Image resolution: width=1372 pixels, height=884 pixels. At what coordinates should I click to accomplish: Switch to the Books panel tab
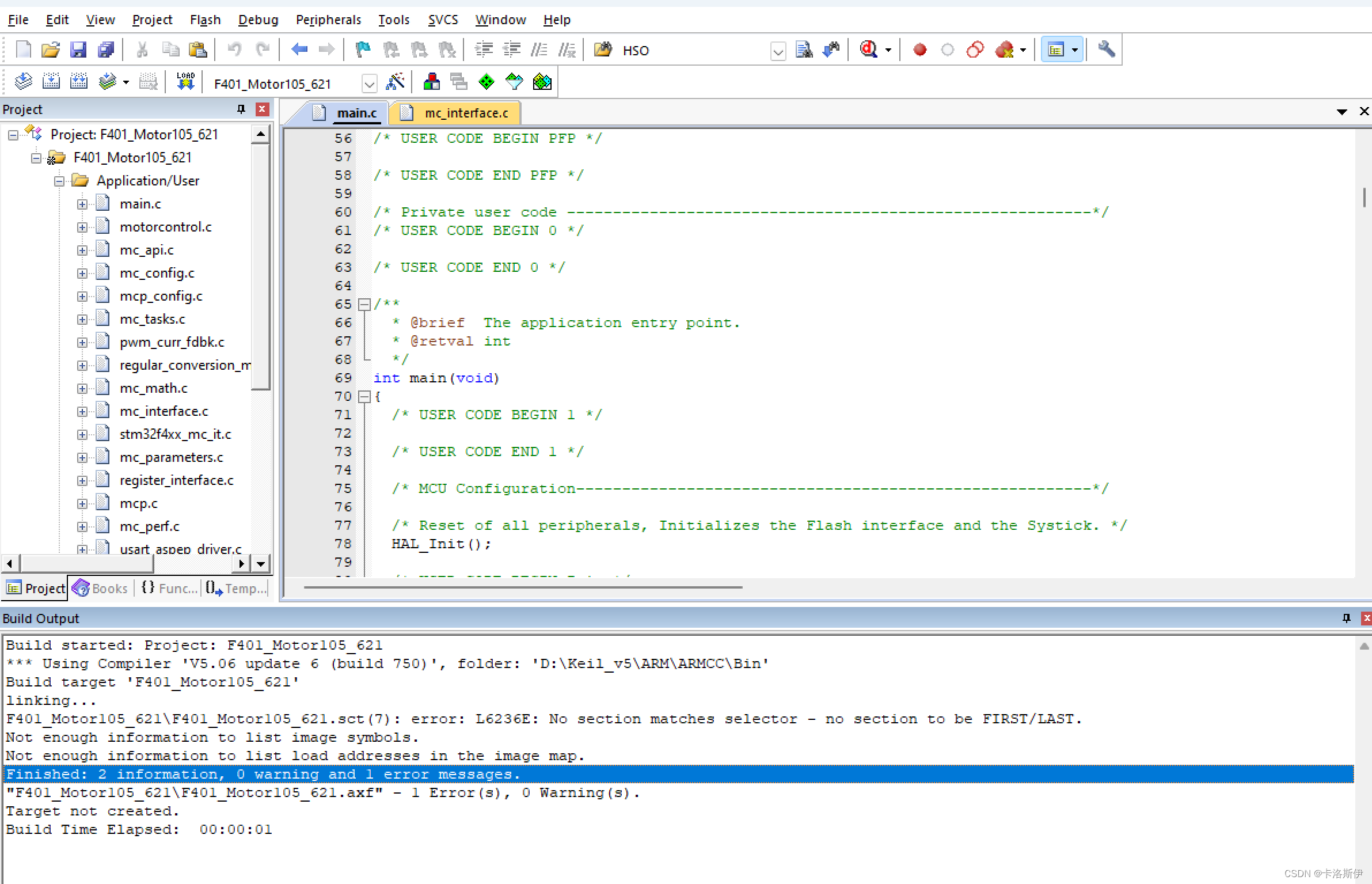(101, 588)
